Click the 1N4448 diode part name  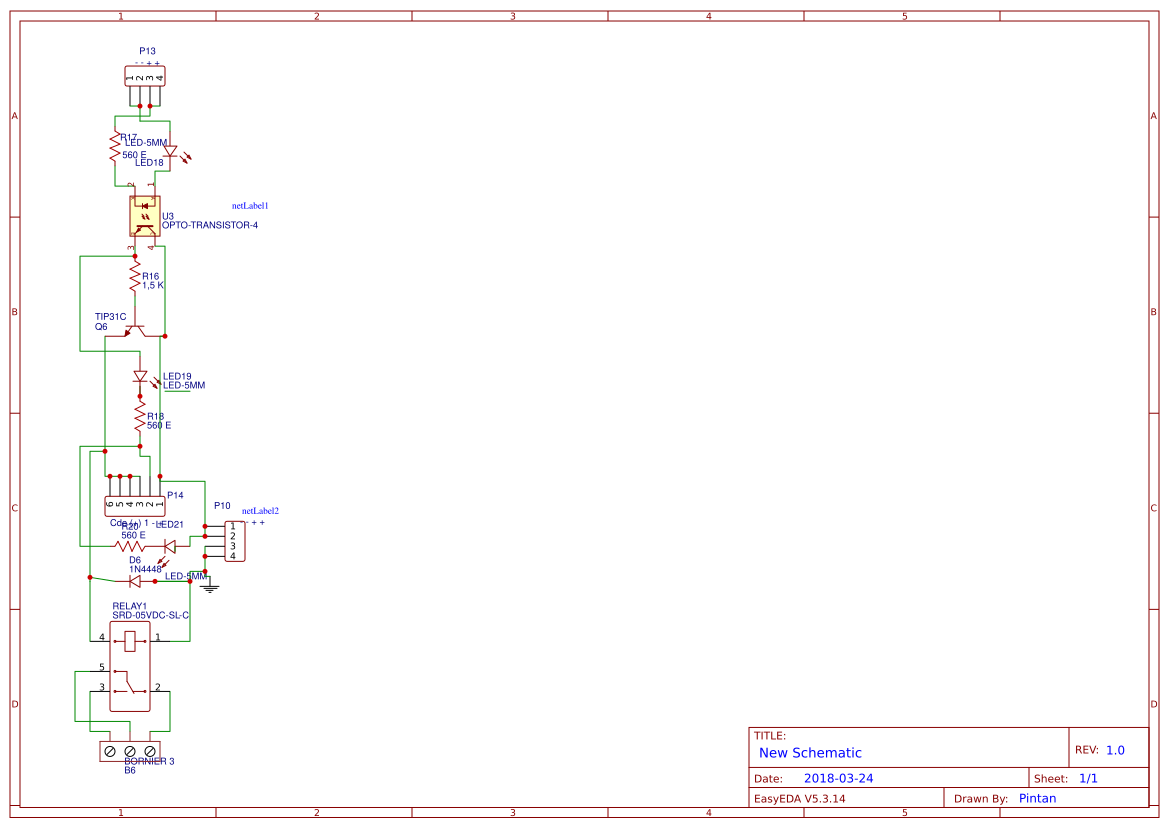(x=145, y=569)
